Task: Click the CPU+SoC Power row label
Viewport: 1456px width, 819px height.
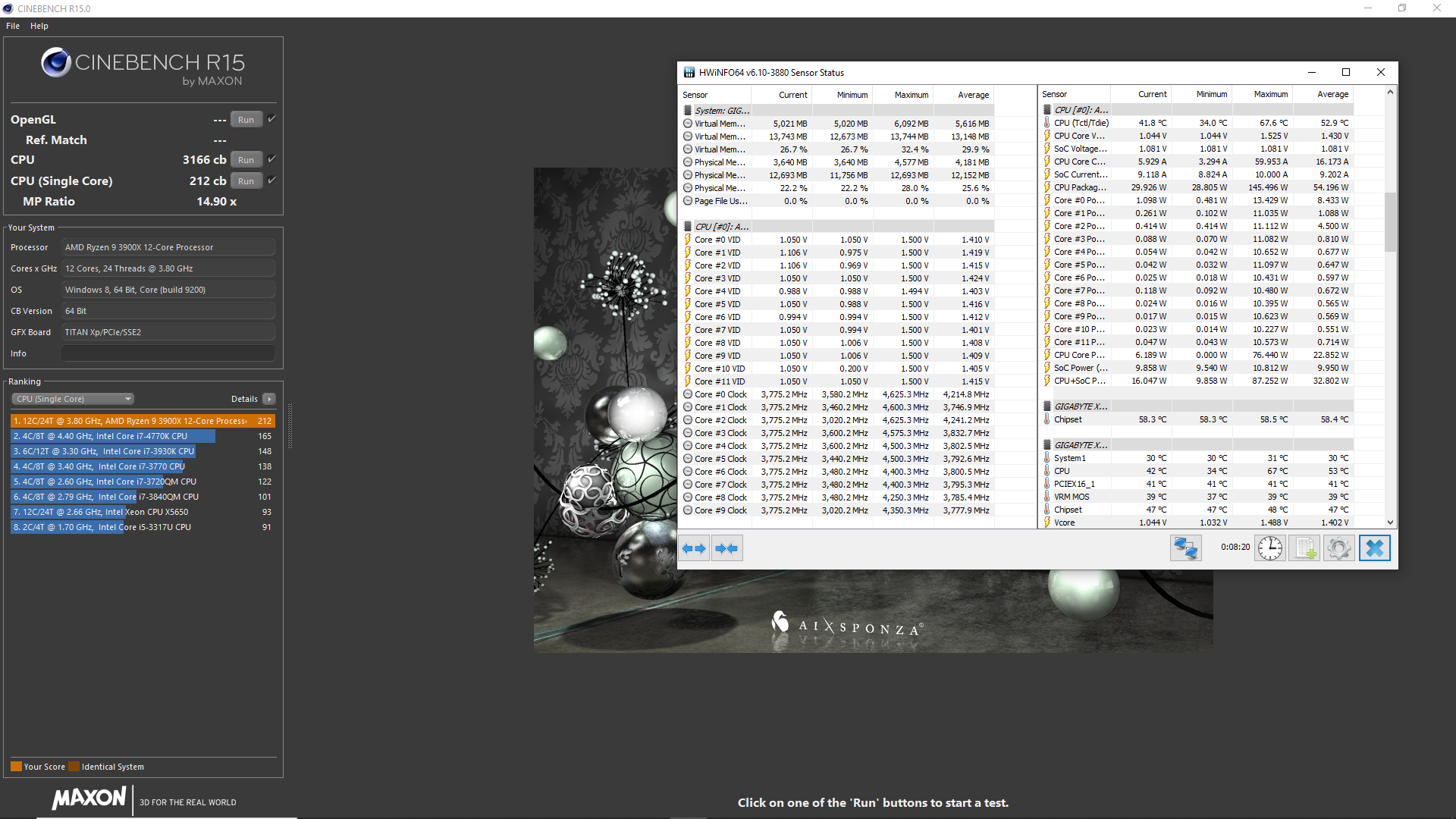Action: pyautogui.click(x=1080, y=381)
